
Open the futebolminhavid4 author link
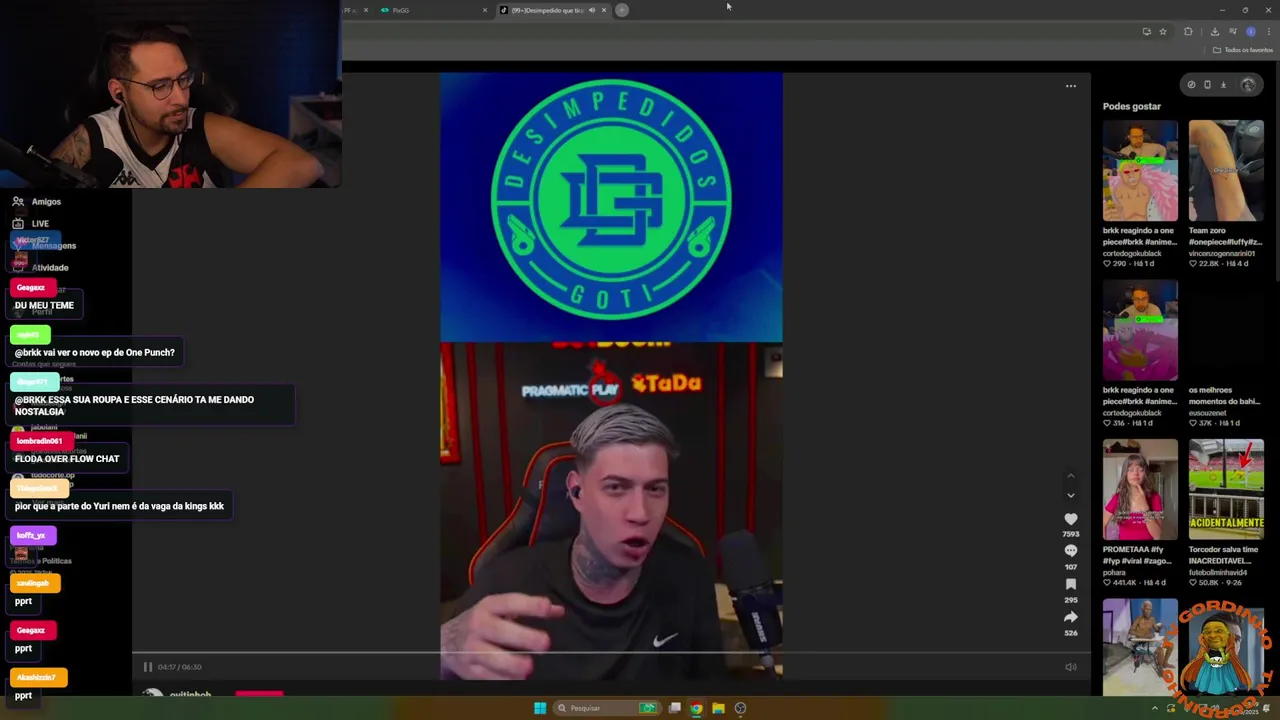coord(1219,573)
